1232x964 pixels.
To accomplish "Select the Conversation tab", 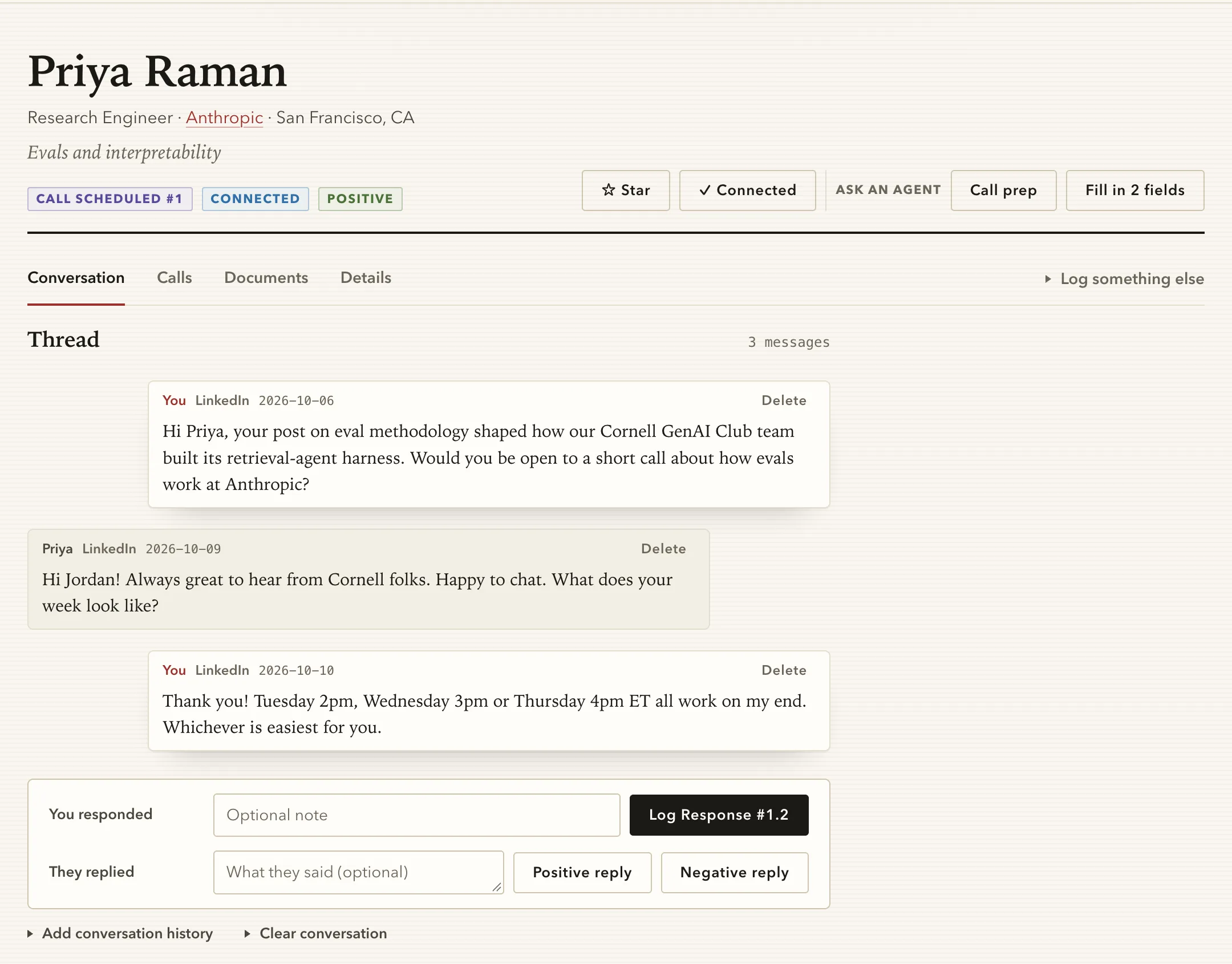I will tap(76, 278).
